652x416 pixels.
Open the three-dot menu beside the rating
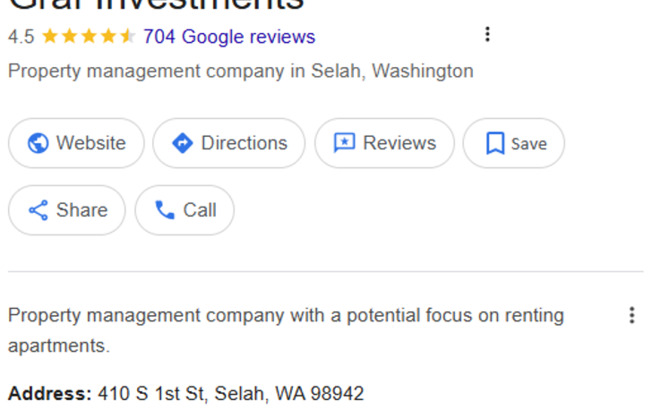[487, 35]
